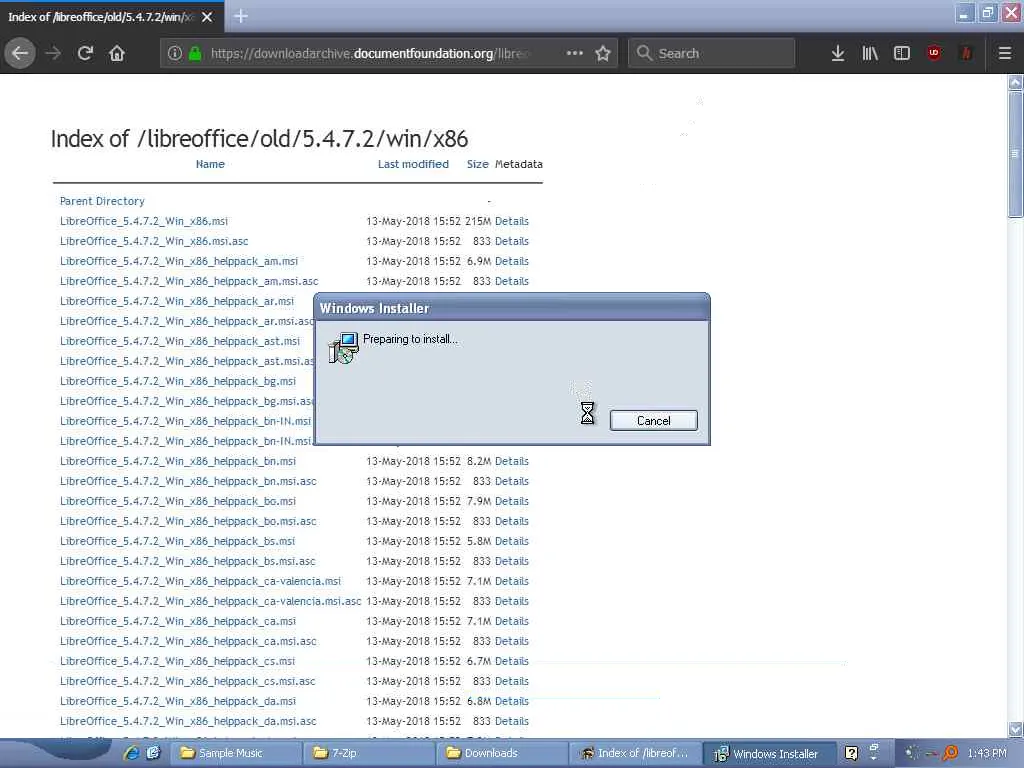This screenshot has width=1024, height=768.
Task: Open helppack_bg.msi file link
Action: (x=178, y=381)
